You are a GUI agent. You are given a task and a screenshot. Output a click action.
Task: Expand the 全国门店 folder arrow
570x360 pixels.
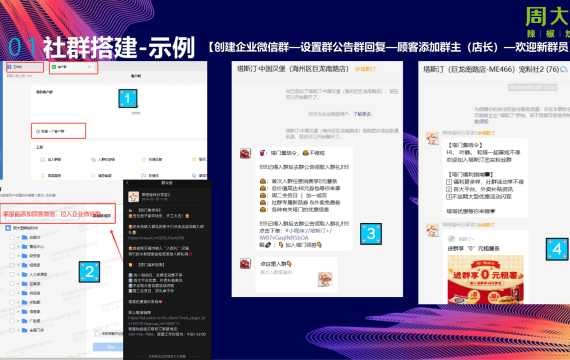18,330
